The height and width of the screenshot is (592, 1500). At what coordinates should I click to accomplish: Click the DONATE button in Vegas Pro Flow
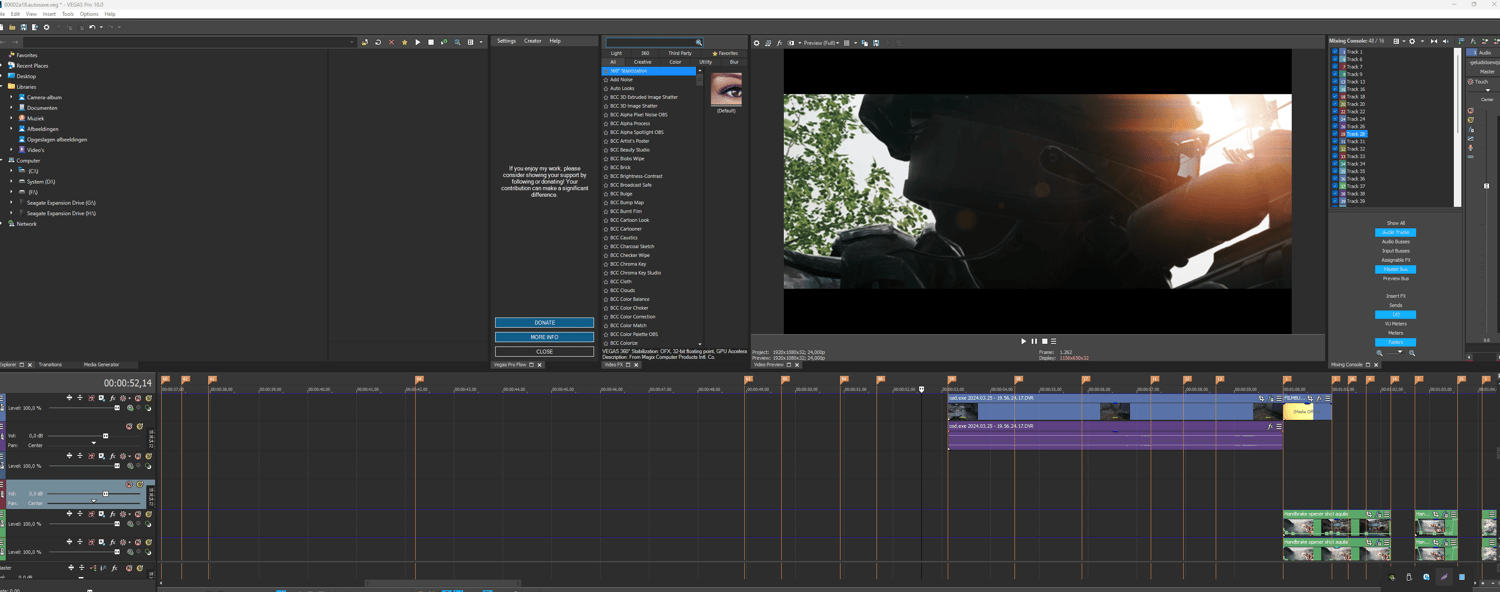(544, 323)
